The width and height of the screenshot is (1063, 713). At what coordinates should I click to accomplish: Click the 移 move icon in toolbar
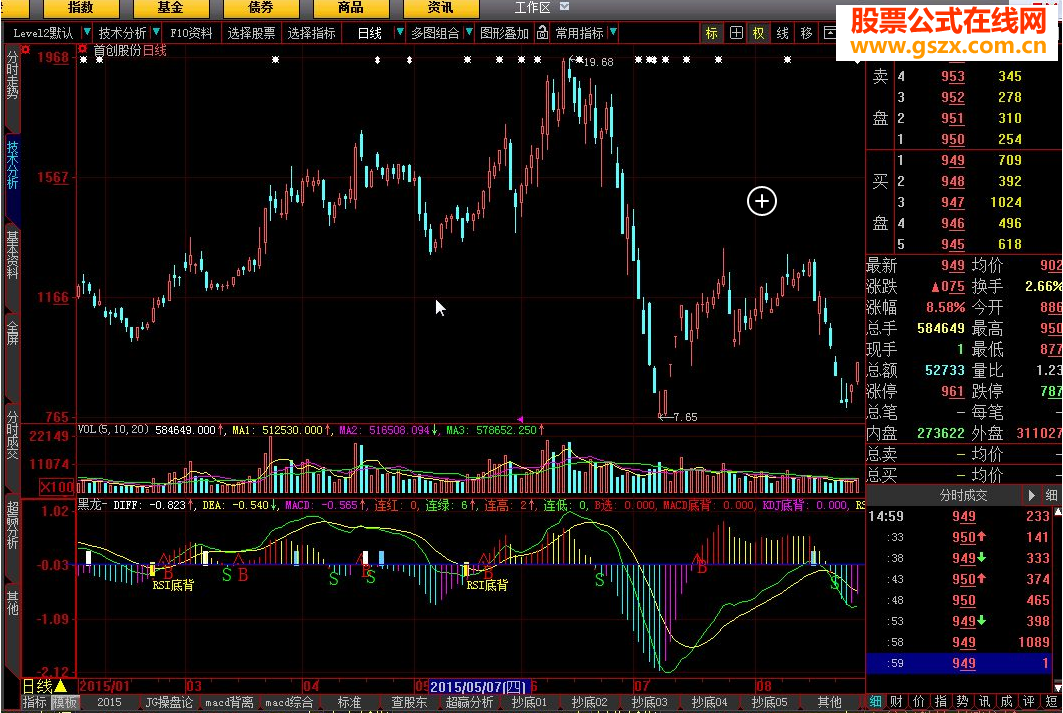806,33
